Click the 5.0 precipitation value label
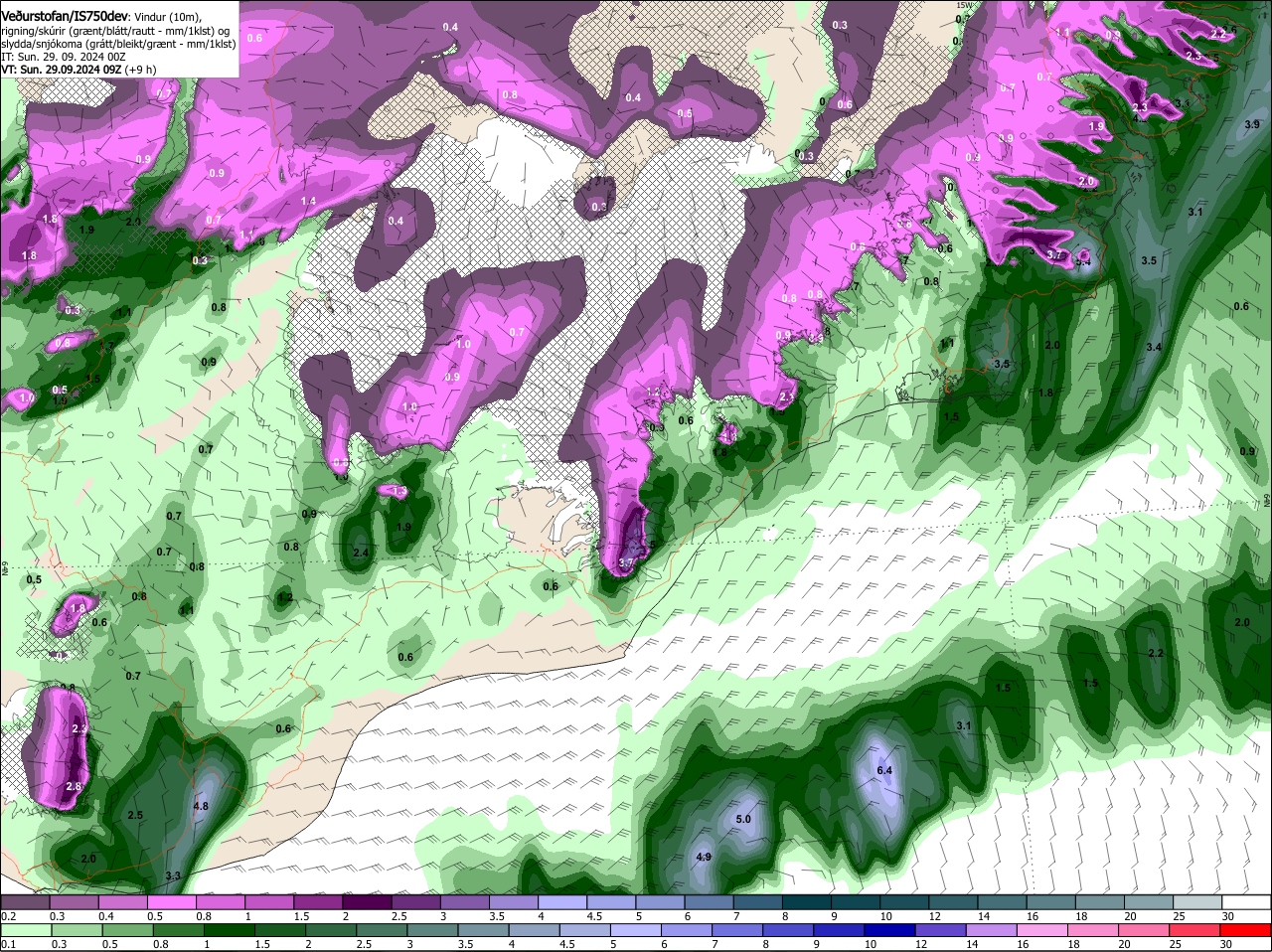The height and width of the screenshot is (952, 1272). [x=743, y=819]
